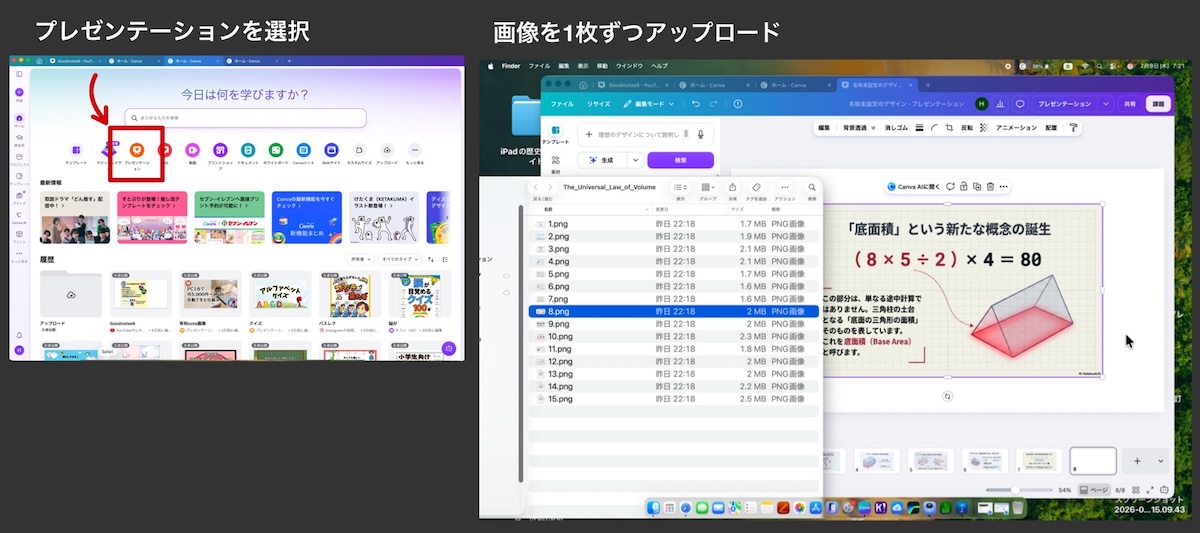Open the Webサイト shortcut icon
This screenshot has height=533, width=1200.
(x=331, y=149)
